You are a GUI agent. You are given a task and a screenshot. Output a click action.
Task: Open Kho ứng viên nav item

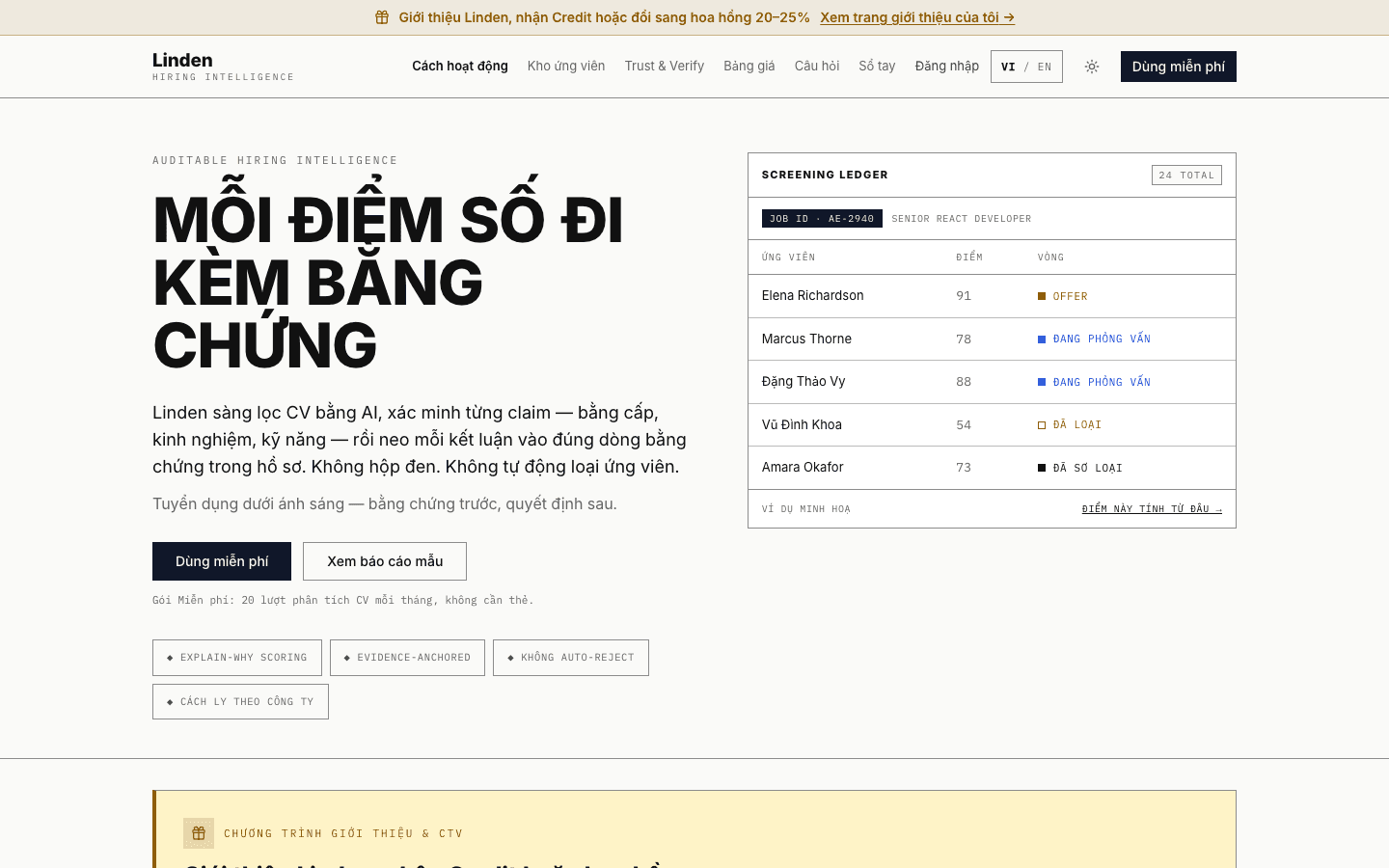click(566, 67)
